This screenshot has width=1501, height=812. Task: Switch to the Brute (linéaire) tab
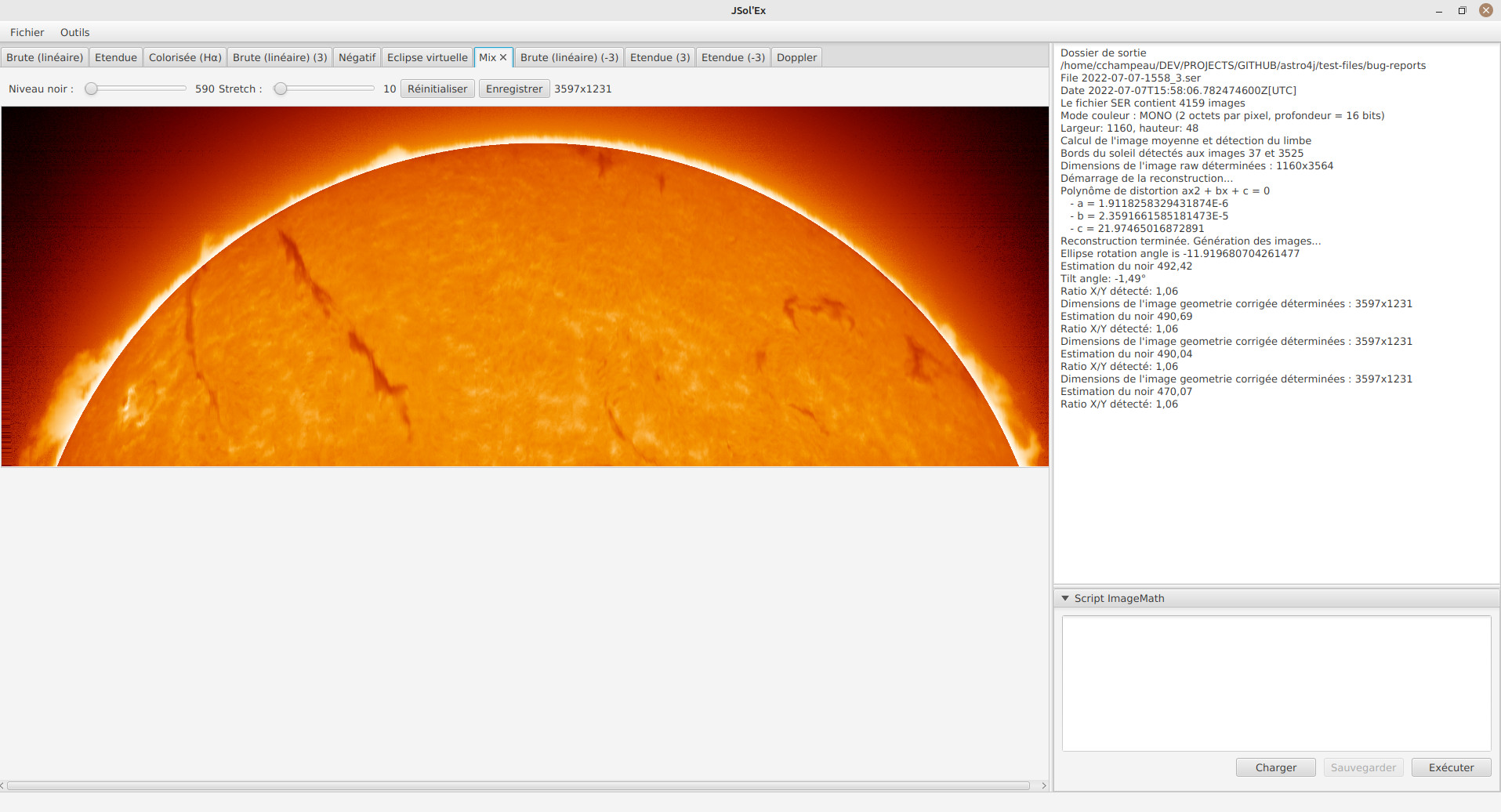tap(45, 57)
